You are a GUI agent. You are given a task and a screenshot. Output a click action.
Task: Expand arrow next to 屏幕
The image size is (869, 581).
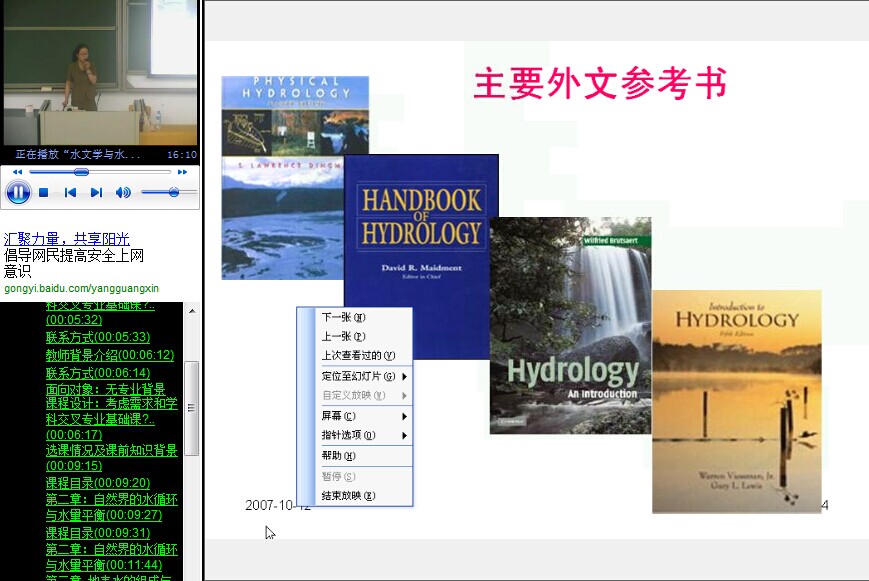(405, 416)
